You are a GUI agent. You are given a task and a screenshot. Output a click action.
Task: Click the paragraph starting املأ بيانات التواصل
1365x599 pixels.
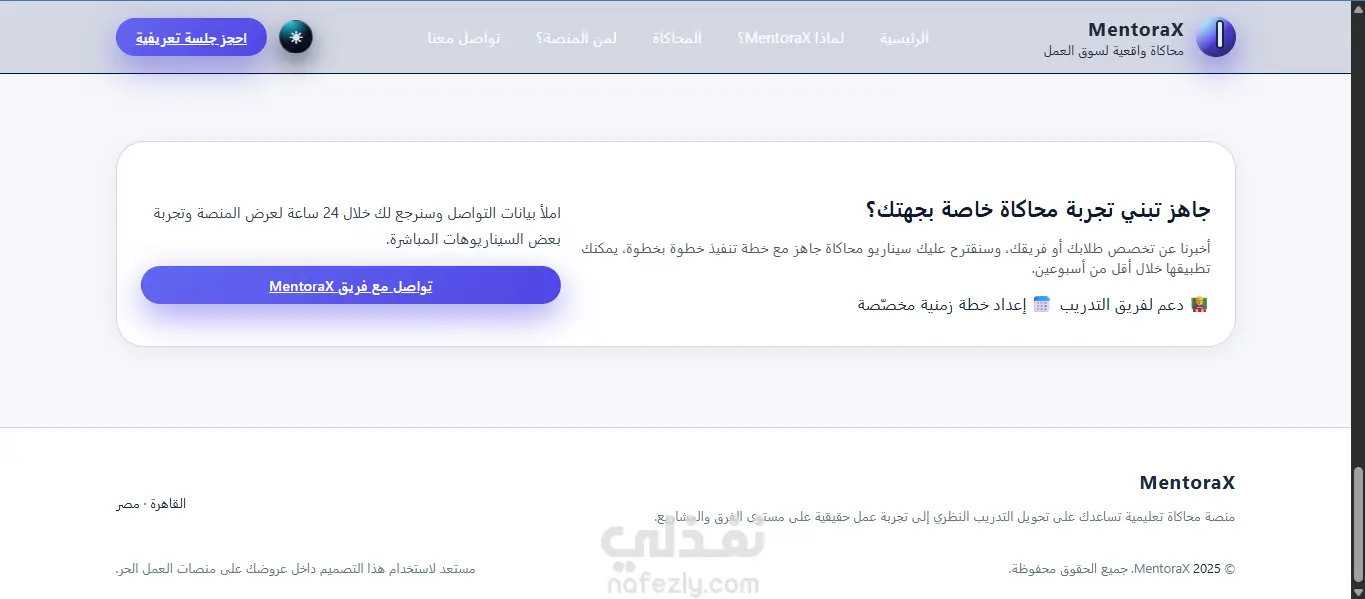click(357, 226)
